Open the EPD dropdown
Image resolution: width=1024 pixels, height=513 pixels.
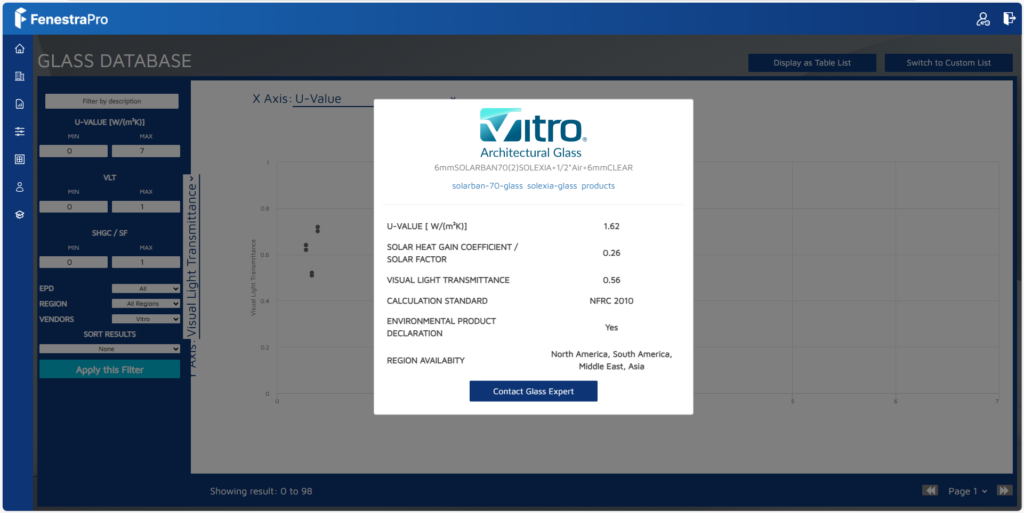(x=146, y=288)
